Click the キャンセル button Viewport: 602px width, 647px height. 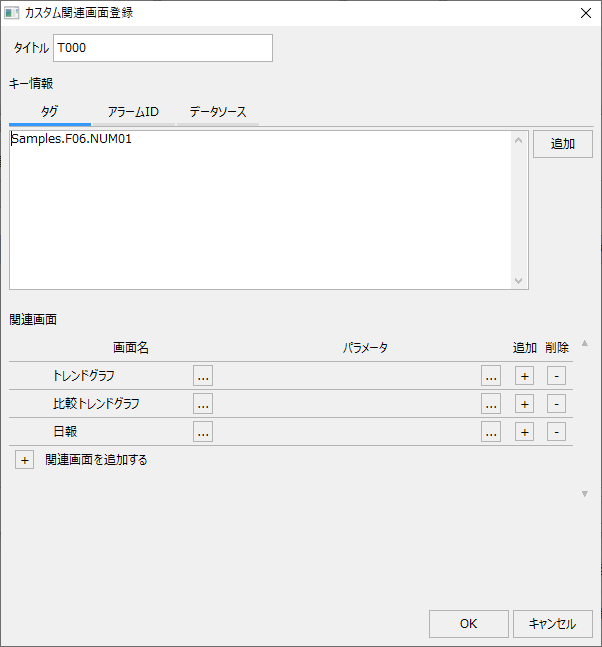[x=553, y=623]
